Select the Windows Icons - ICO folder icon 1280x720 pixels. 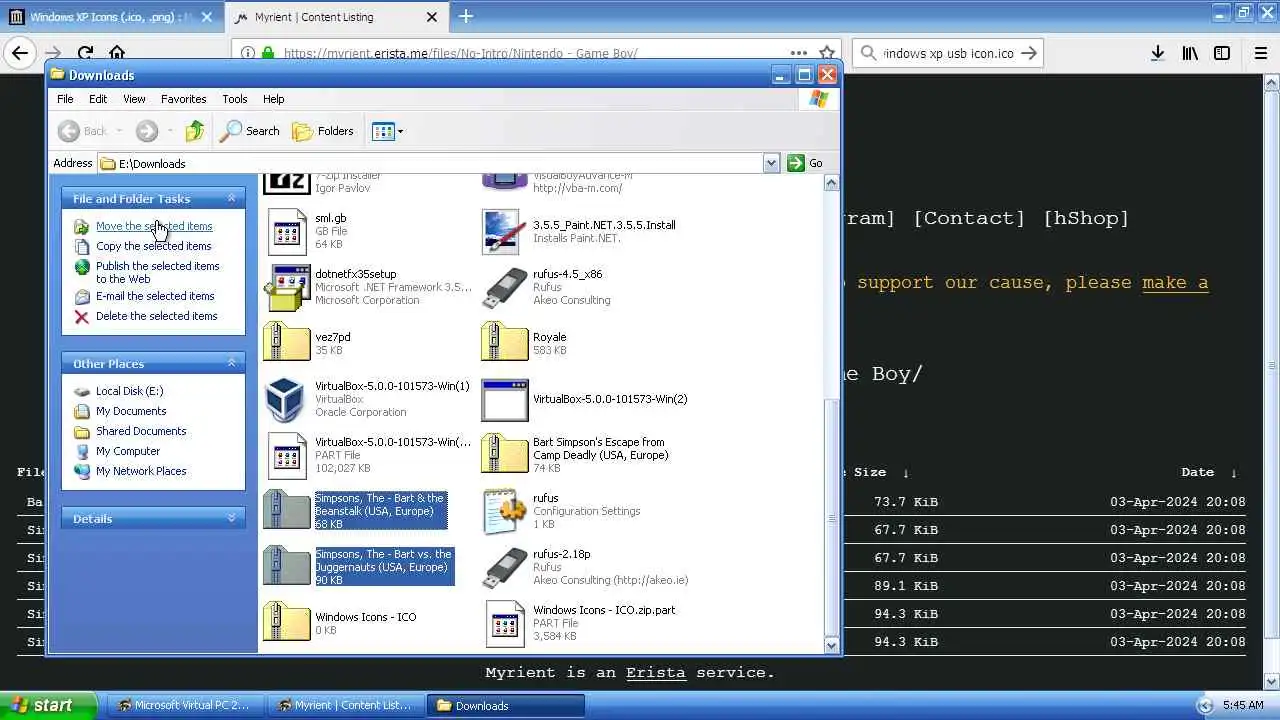287,621
